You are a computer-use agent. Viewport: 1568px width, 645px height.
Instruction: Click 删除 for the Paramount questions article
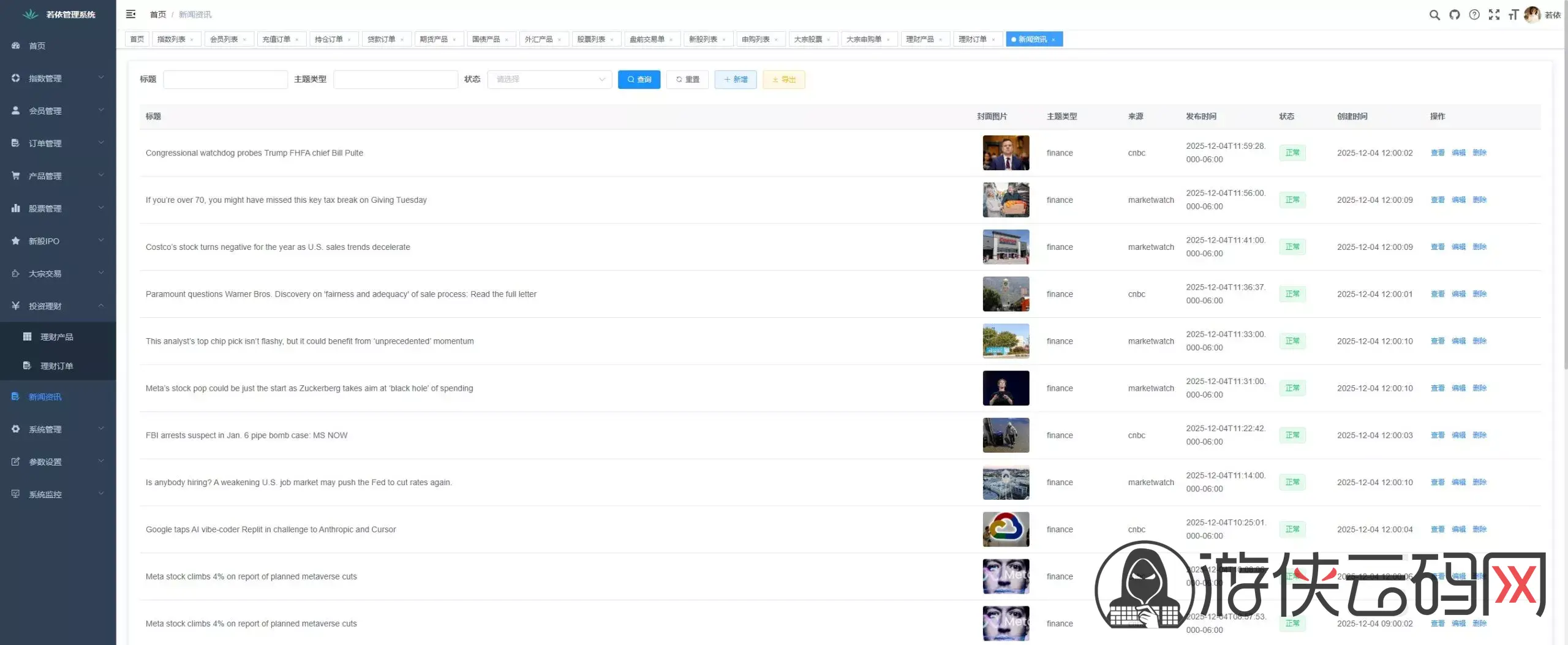tap(1479, 294)
